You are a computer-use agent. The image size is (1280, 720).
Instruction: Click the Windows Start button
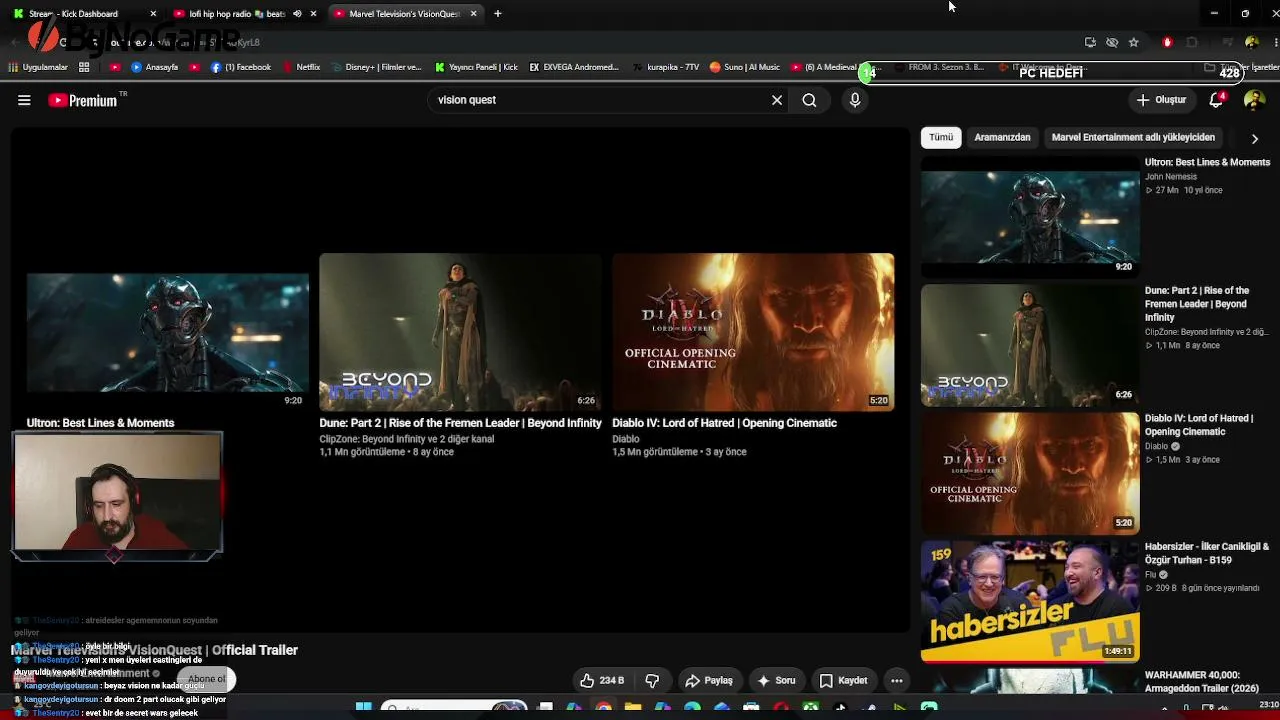click(364, 708)
